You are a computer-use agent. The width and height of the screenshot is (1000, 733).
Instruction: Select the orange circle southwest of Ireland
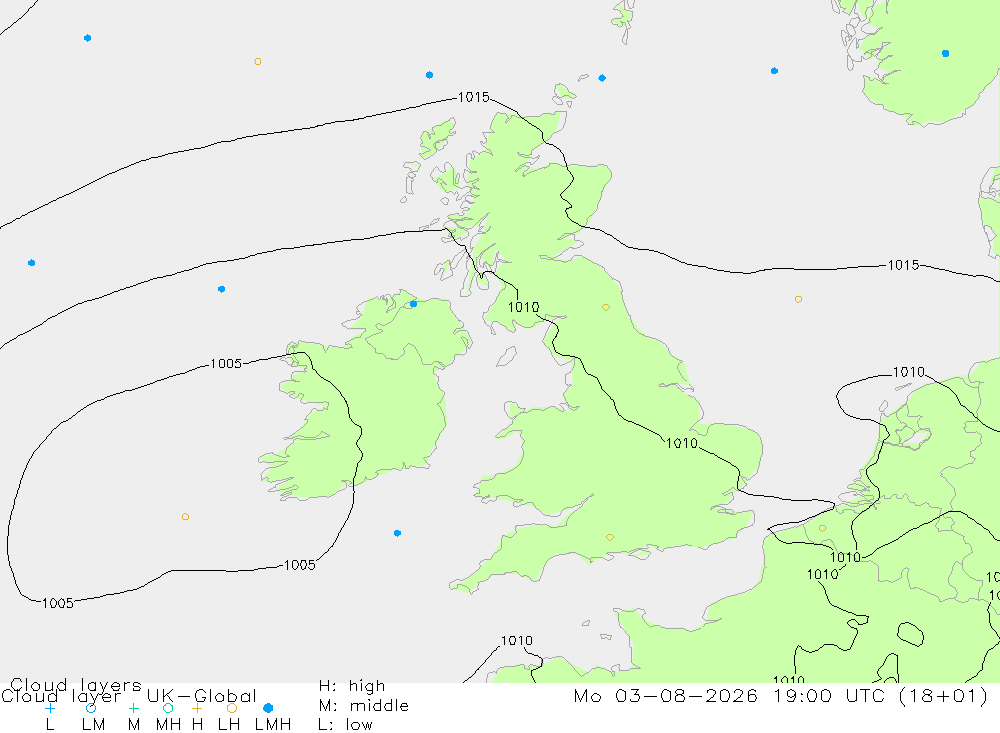pos(186,517)
